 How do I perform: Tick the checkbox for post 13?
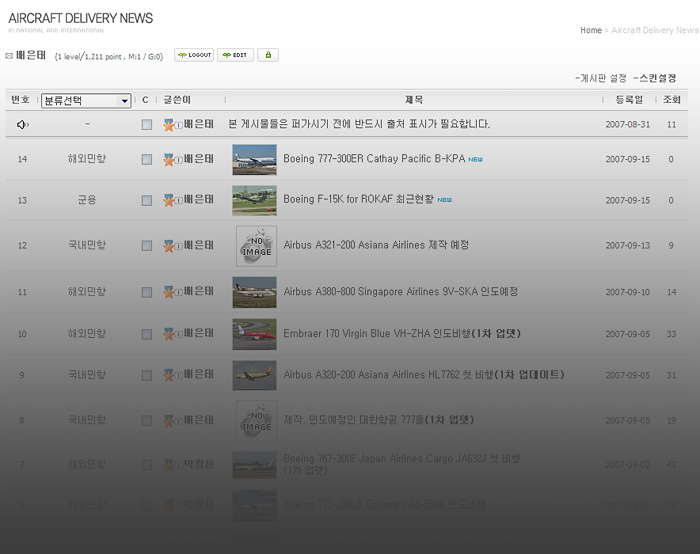coord(146,200)
